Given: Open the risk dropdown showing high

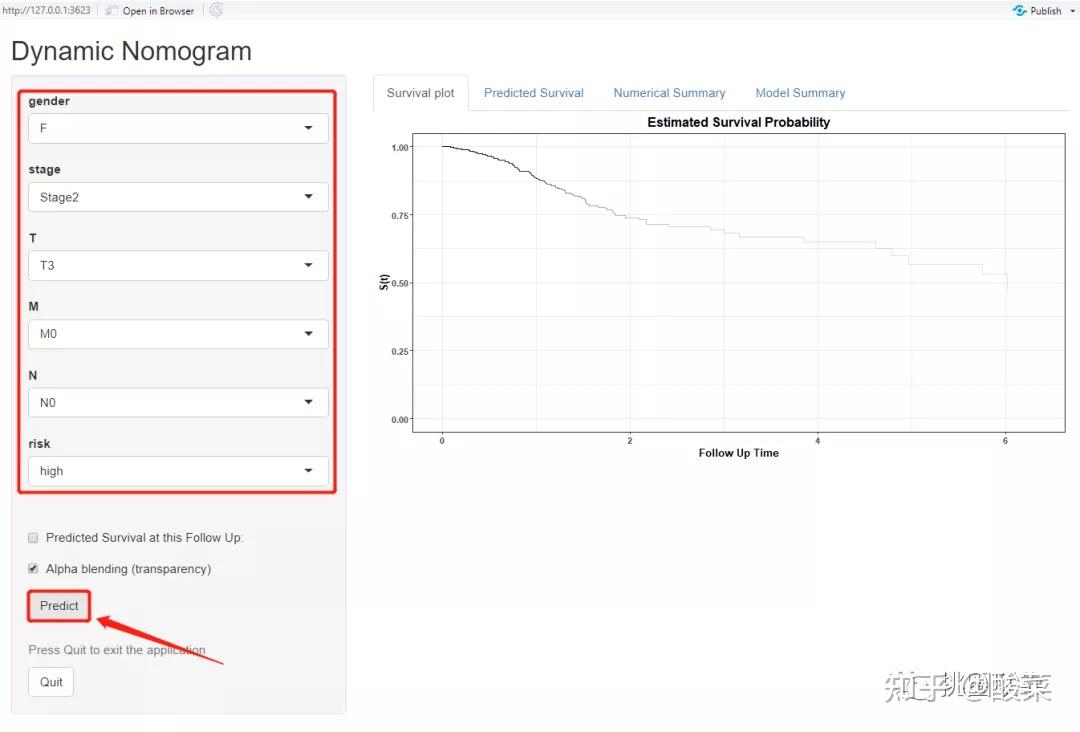Looking at the screenshot, I should [x=178, y=471].
